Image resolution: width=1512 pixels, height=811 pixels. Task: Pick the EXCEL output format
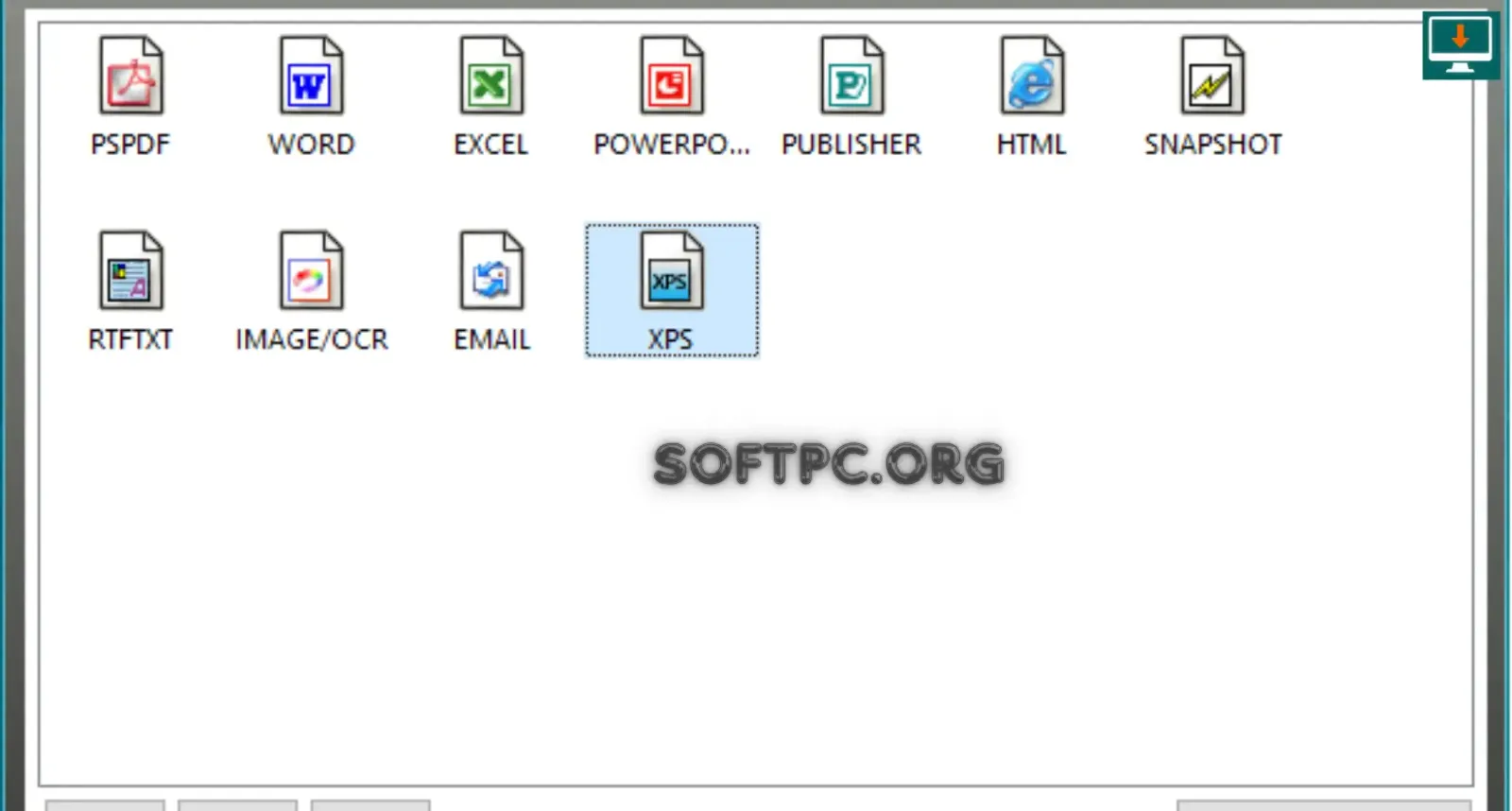point(491,77)
